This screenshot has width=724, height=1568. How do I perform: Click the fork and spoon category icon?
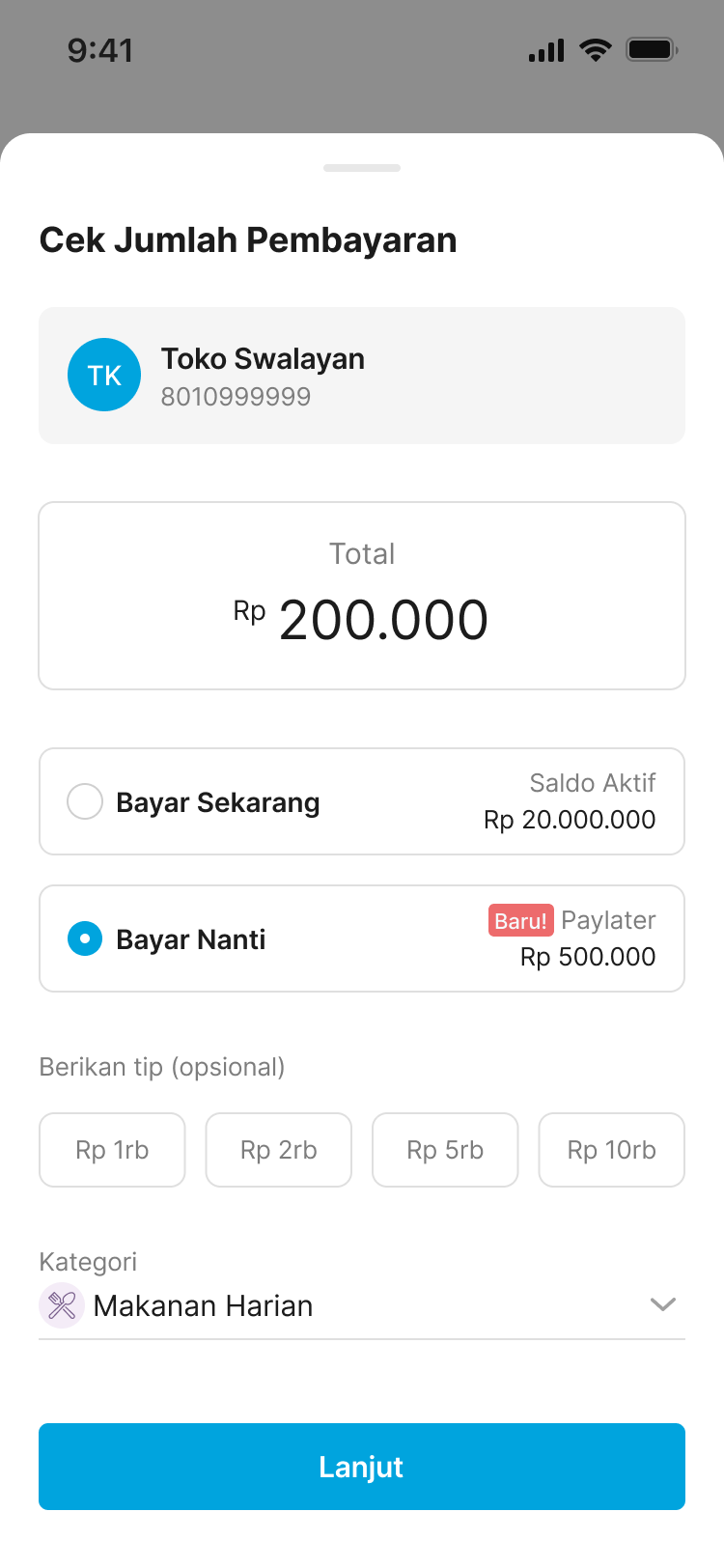click(62, 1305)
